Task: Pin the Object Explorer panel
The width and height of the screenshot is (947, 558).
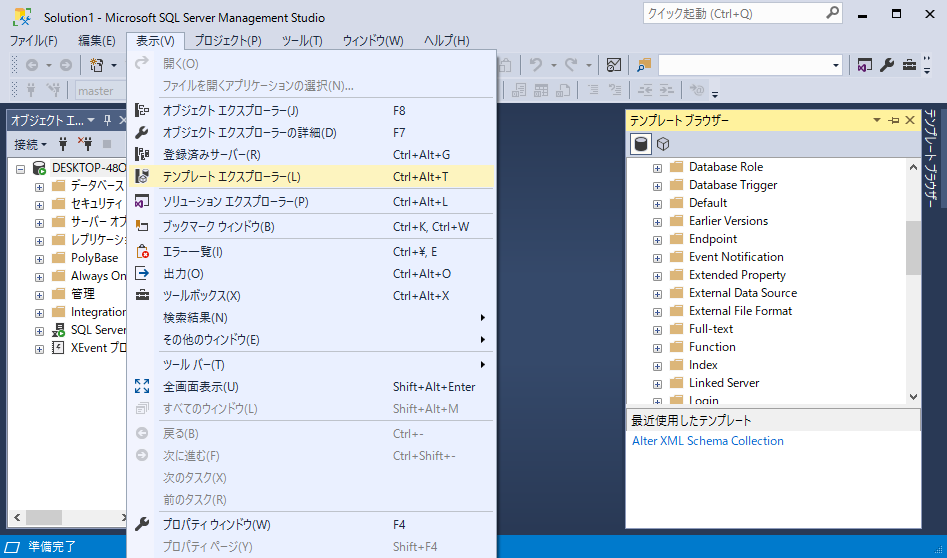Action: tap(108, 120)
